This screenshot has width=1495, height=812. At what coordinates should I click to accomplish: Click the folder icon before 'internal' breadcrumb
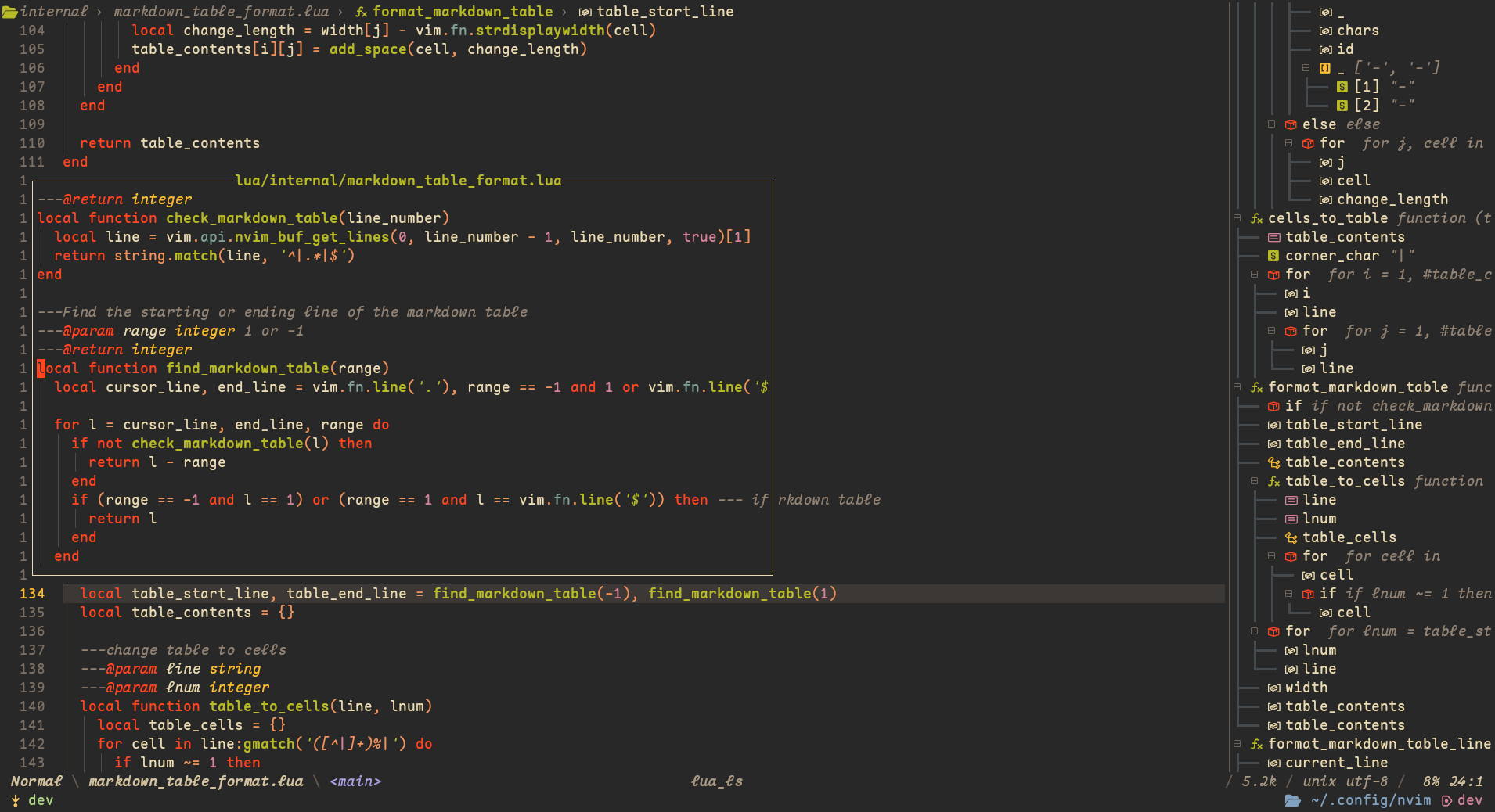tap(9, 12)
